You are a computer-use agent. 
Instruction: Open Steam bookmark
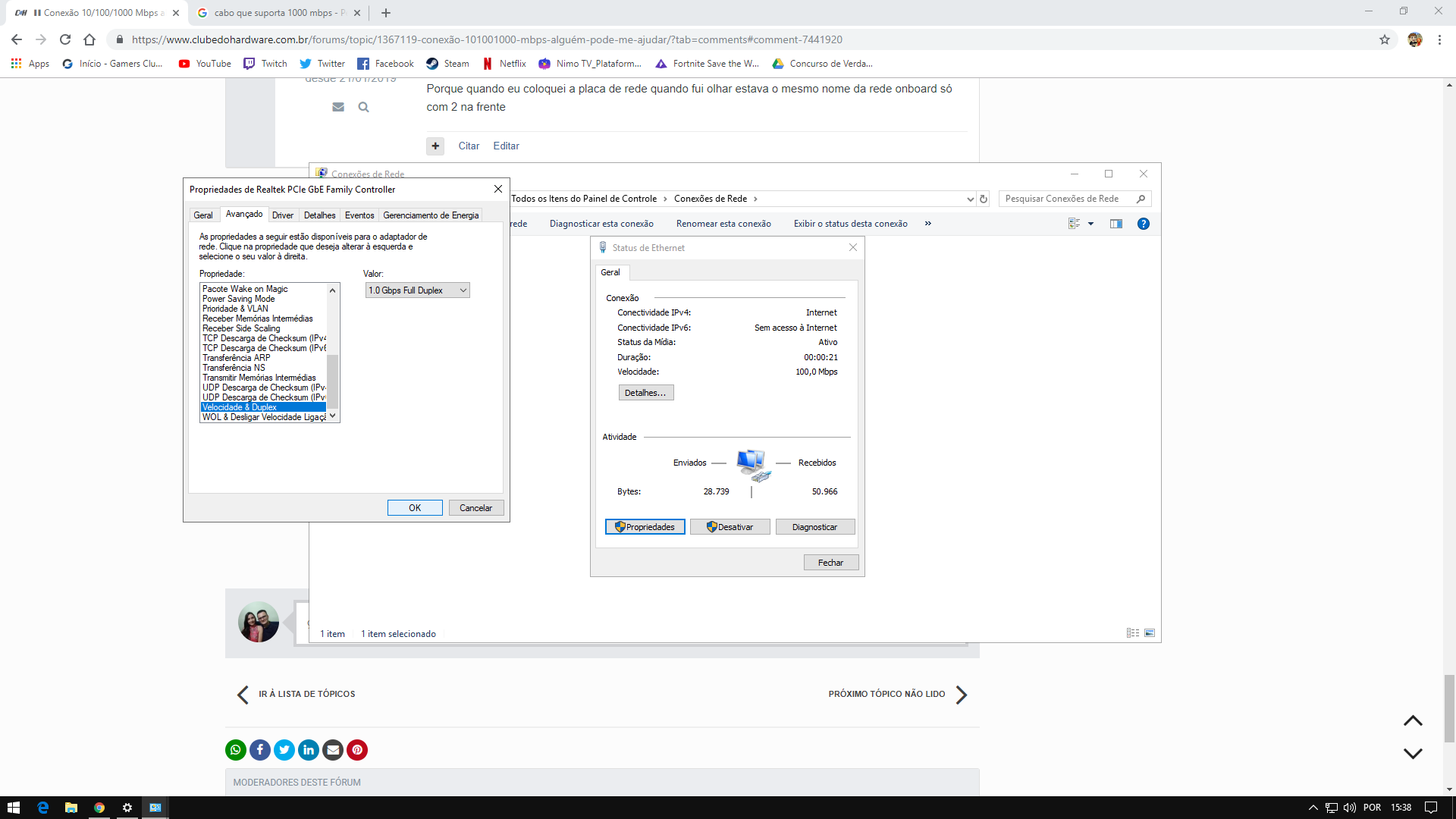447,64
